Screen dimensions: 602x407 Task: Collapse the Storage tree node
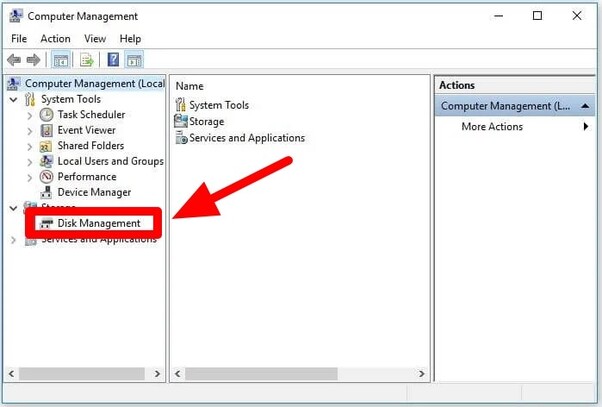point(13,208)
